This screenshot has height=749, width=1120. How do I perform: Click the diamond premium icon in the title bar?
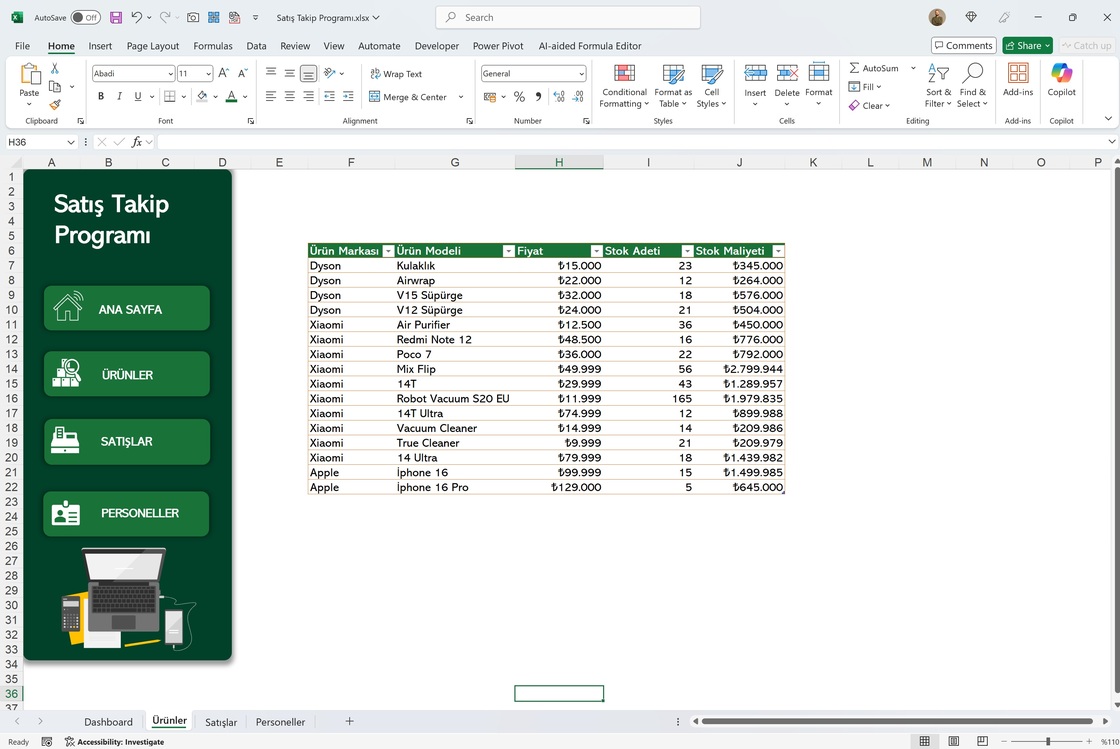(x=971, y=17)
